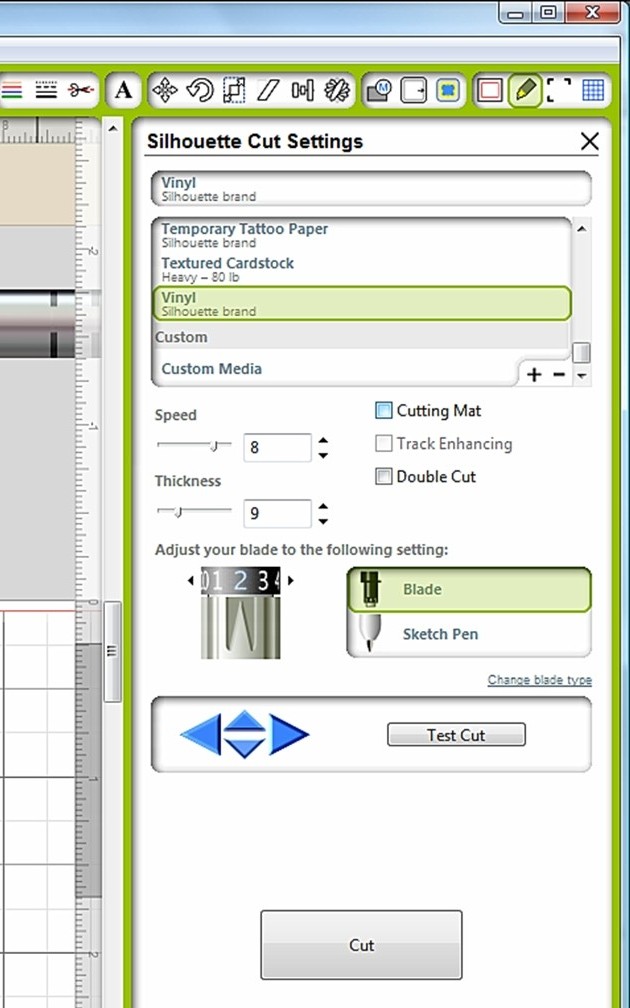The image size is (630, 1008).
Task: Click the Speed slider
Action: [x=194, y=445]
